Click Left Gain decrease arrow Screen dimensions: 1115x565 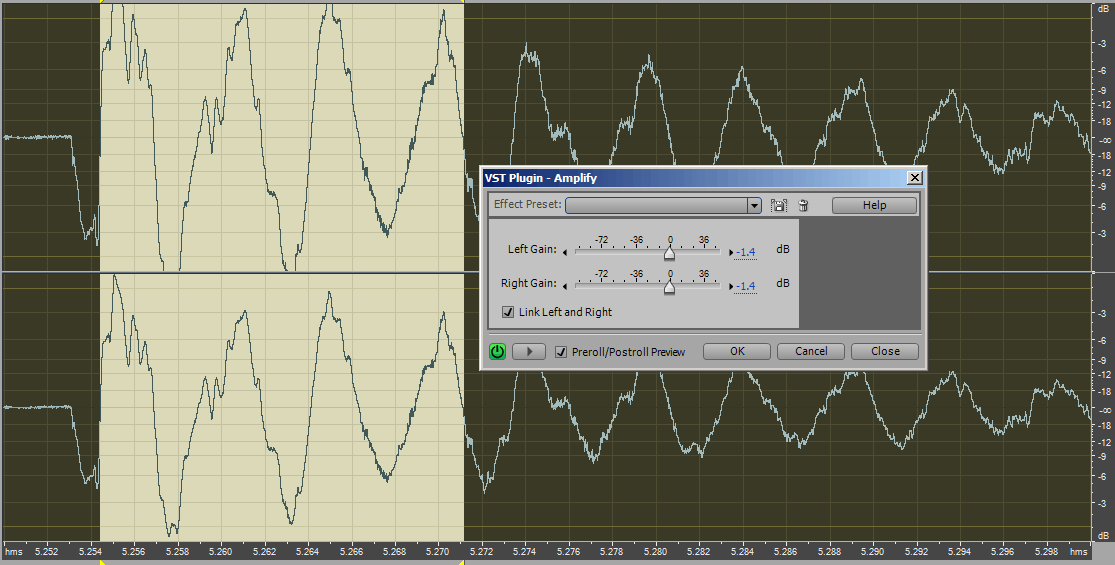565,252
